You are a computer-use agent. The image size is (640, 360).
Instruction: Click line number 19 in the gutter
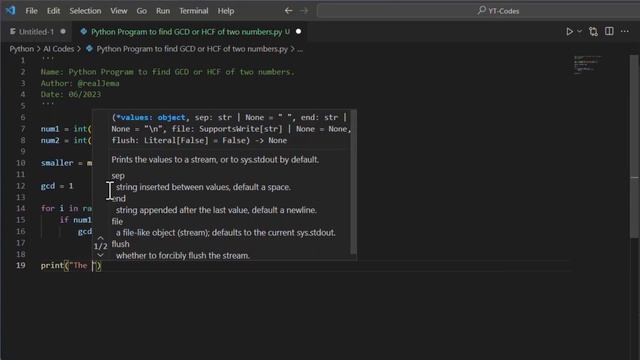coord(20,265)
